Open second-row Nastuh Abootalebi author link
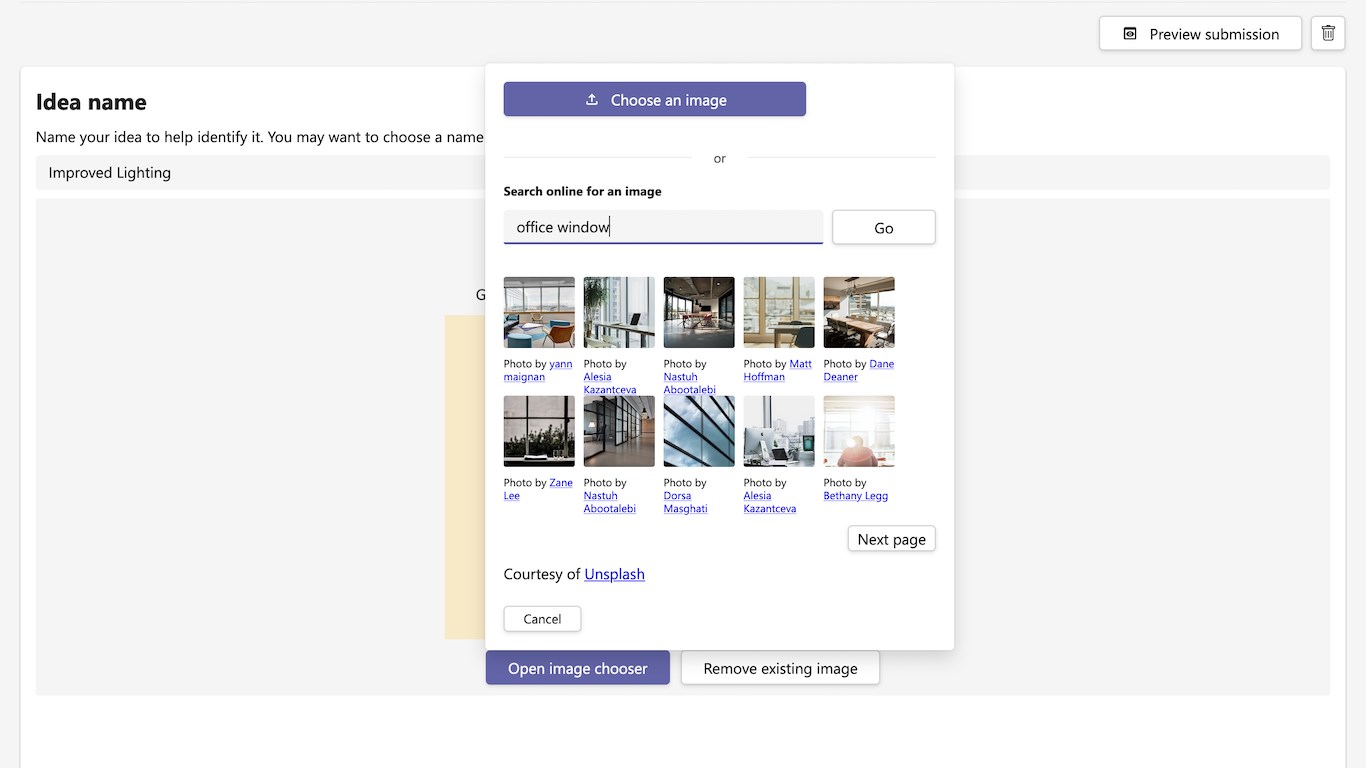The height and width of the screenshot is (768, 1366). [x=610, y=502]
